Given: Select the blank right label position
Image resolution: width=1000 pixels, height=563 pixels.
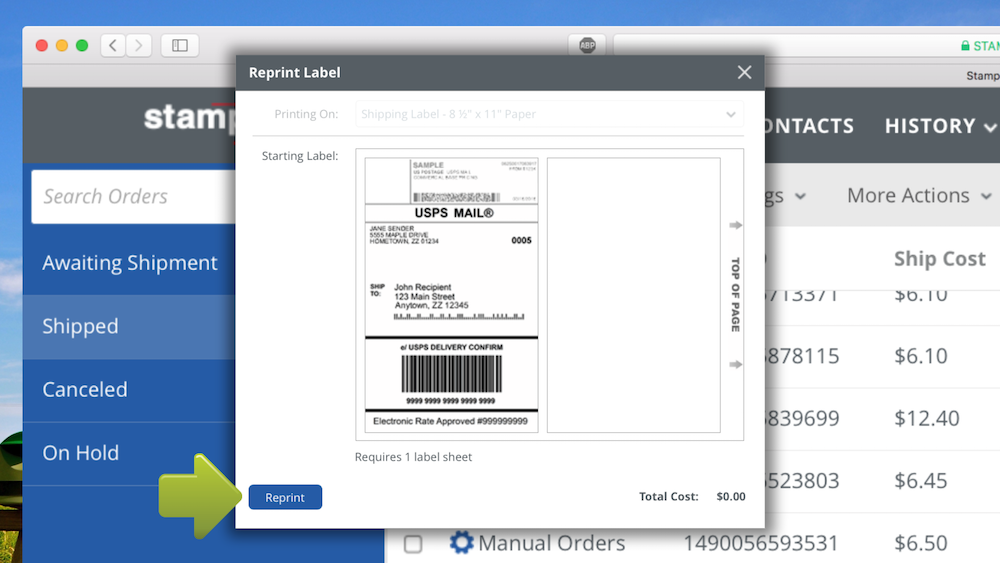Looking at the screenshot, I should 633,295.
